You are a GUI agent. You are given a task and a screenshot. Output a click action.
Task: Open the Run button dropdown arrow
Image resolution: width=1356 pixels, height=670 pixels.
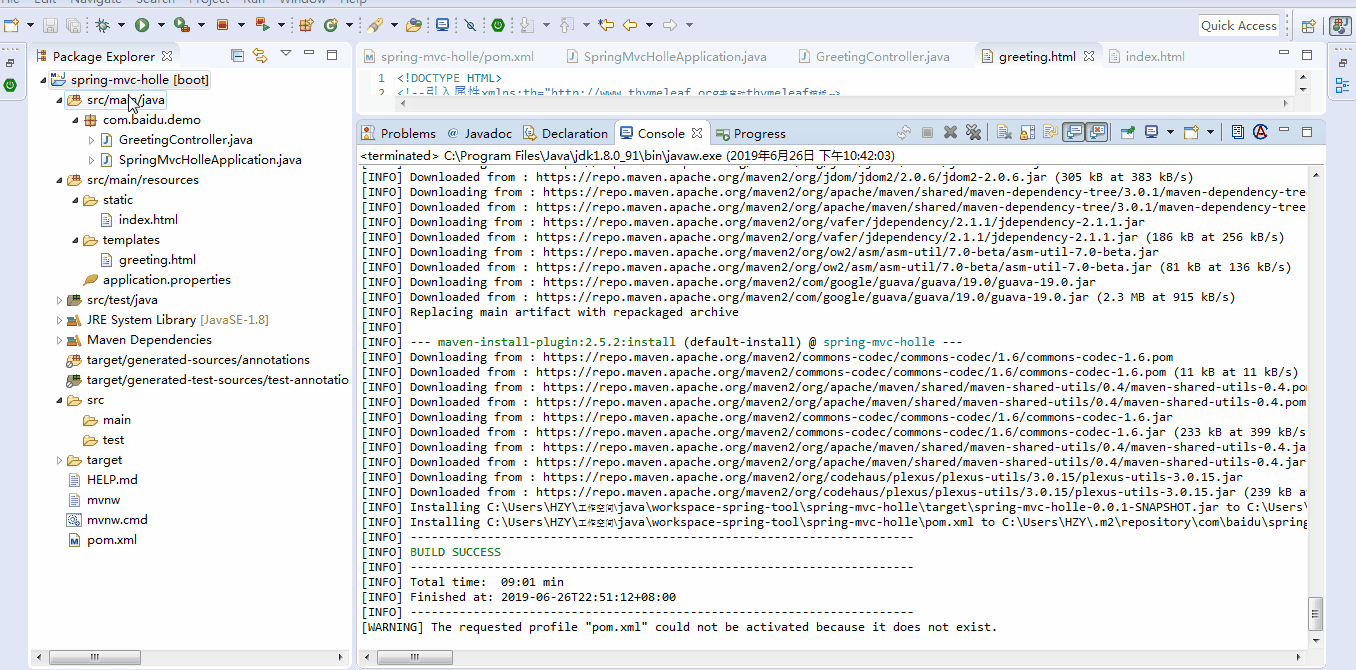tap(160, 25)
